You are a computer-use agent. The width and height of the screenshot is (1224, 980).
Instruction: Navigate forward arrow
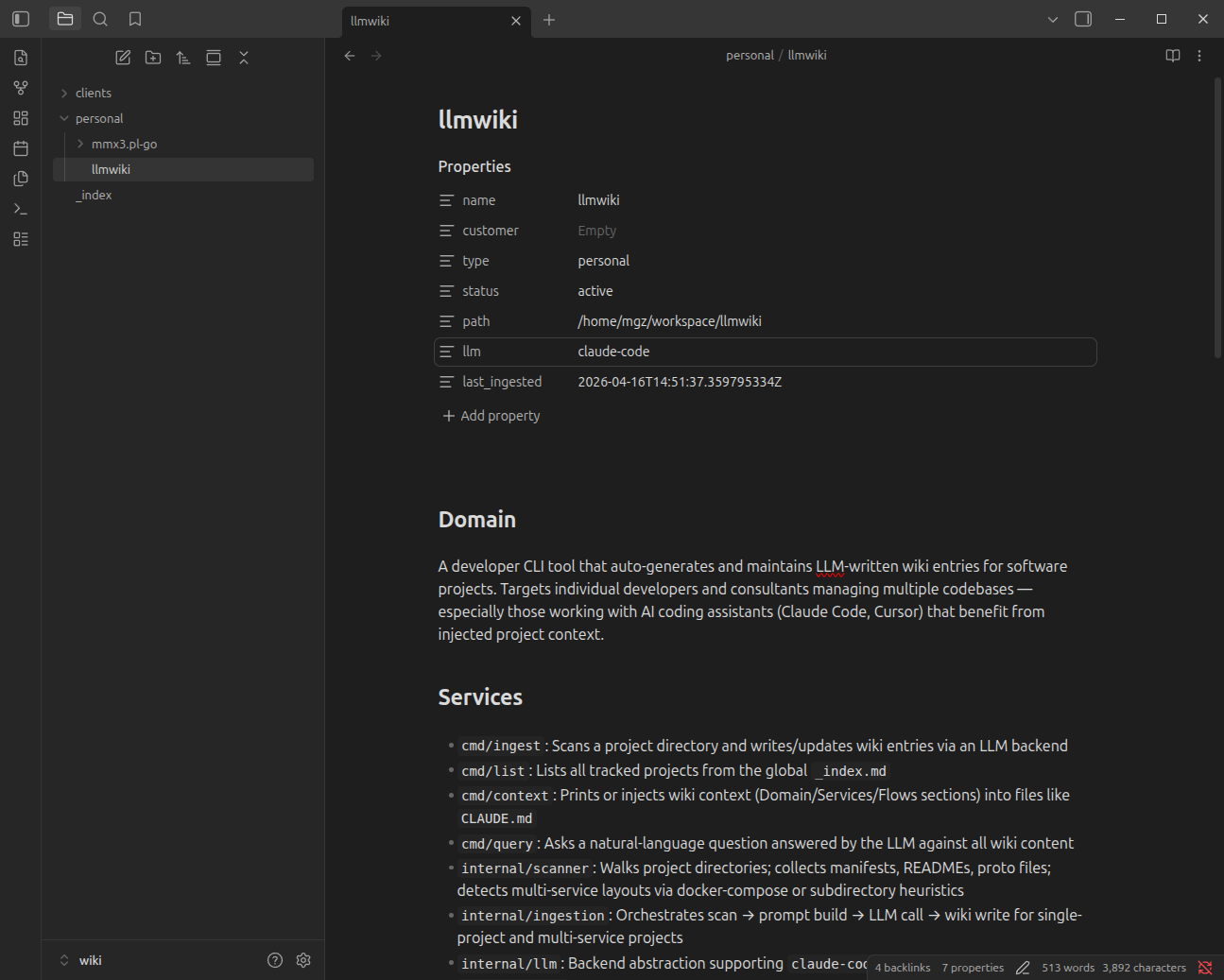pyautogui.click(x=376, y=56)
